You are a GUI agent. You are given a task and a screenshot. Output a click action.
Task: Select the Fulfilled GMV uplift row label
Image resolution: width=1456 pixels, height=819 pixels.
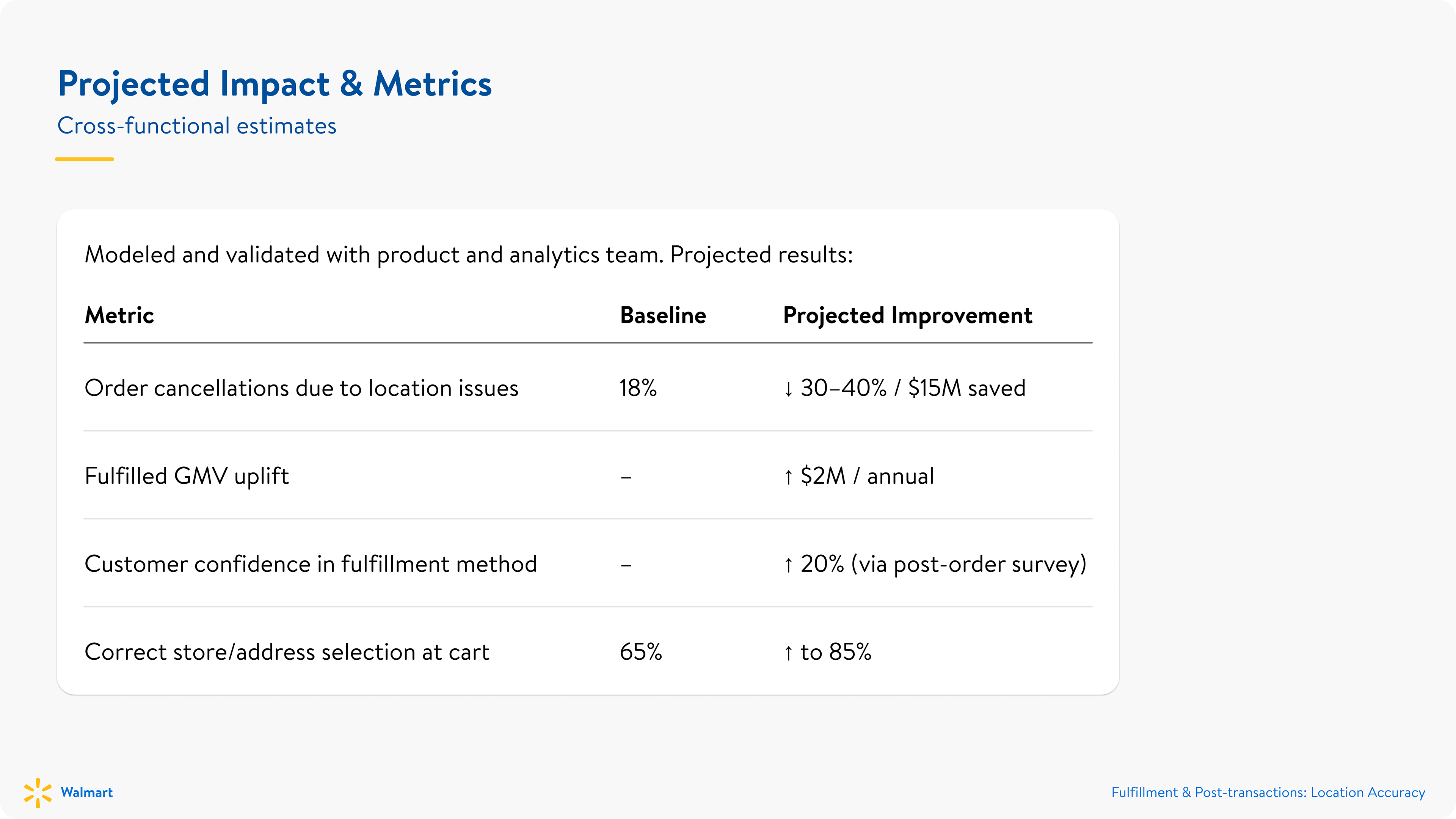[187, 476]
